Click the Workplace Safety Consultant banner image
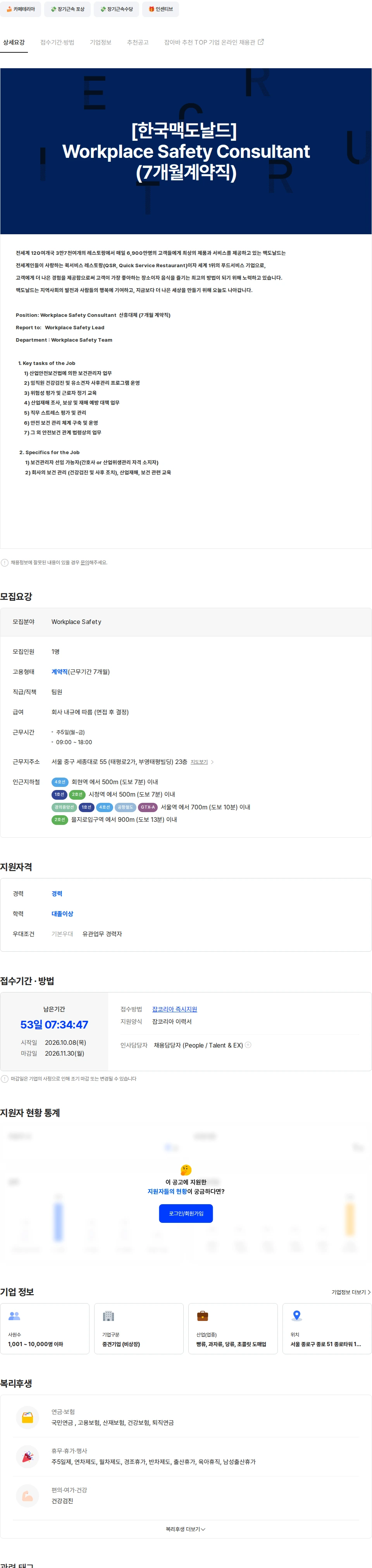Viewport: 372px width, 1568px height. [x=186, y=151]
